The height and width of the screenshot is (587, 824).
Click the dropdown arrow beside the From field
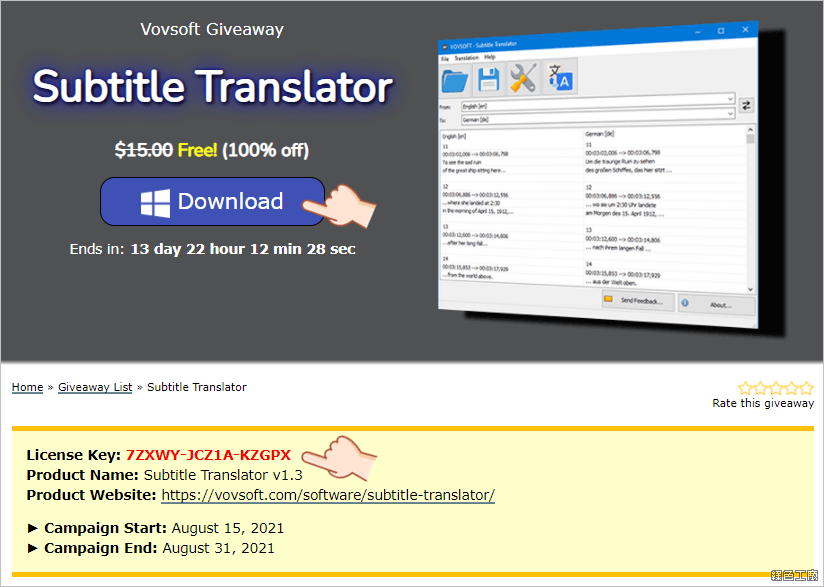point(729,98)
